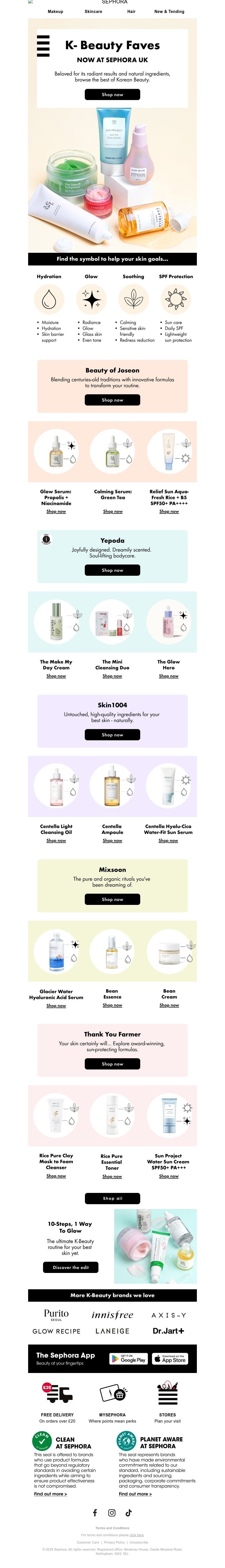
Task: Click Shop now in K-Beauty Faves banner
Action: [x=112, y=94]
